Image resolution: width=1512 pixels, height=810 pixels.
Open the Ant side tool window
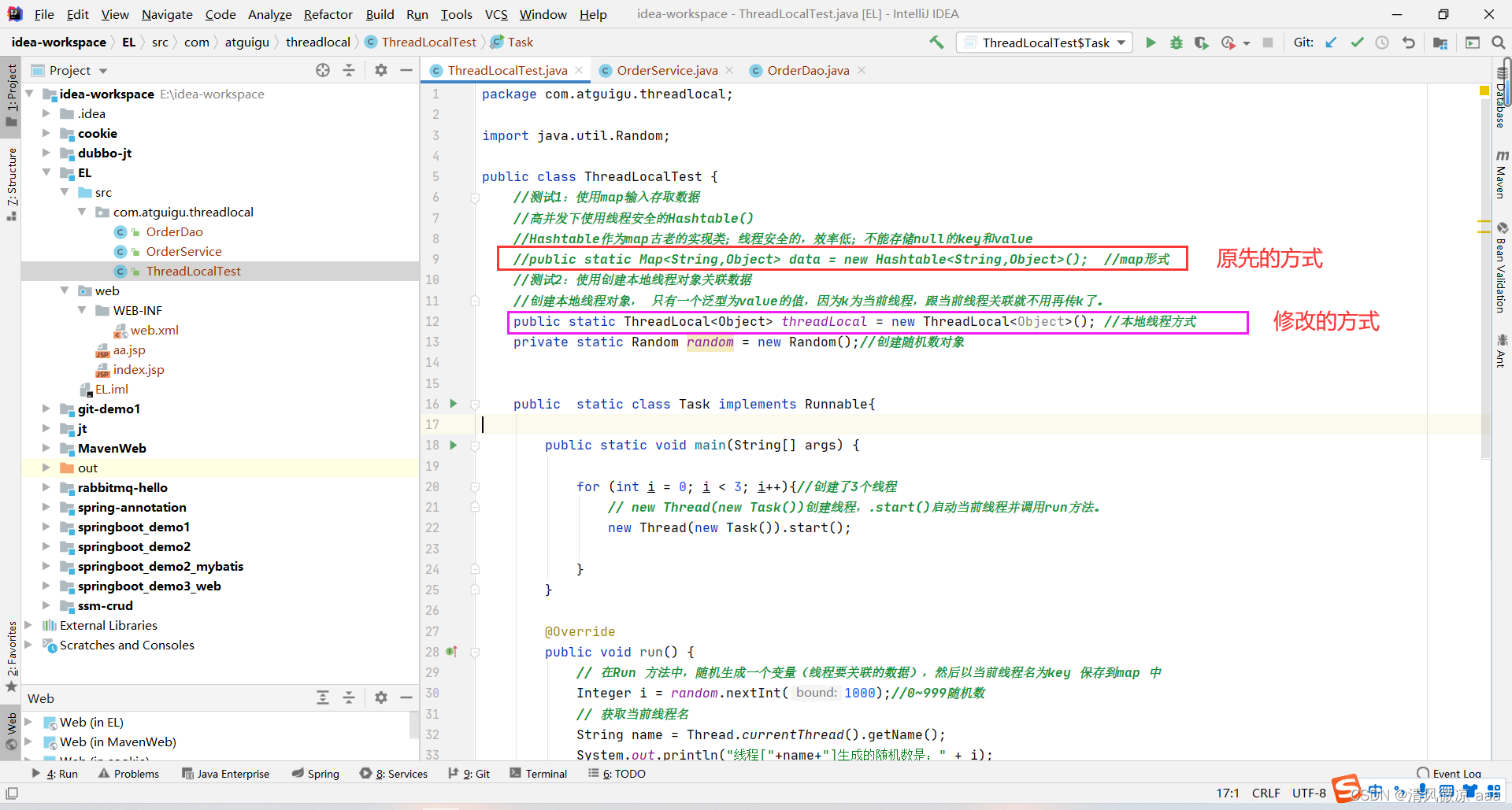click(1502, 350)
